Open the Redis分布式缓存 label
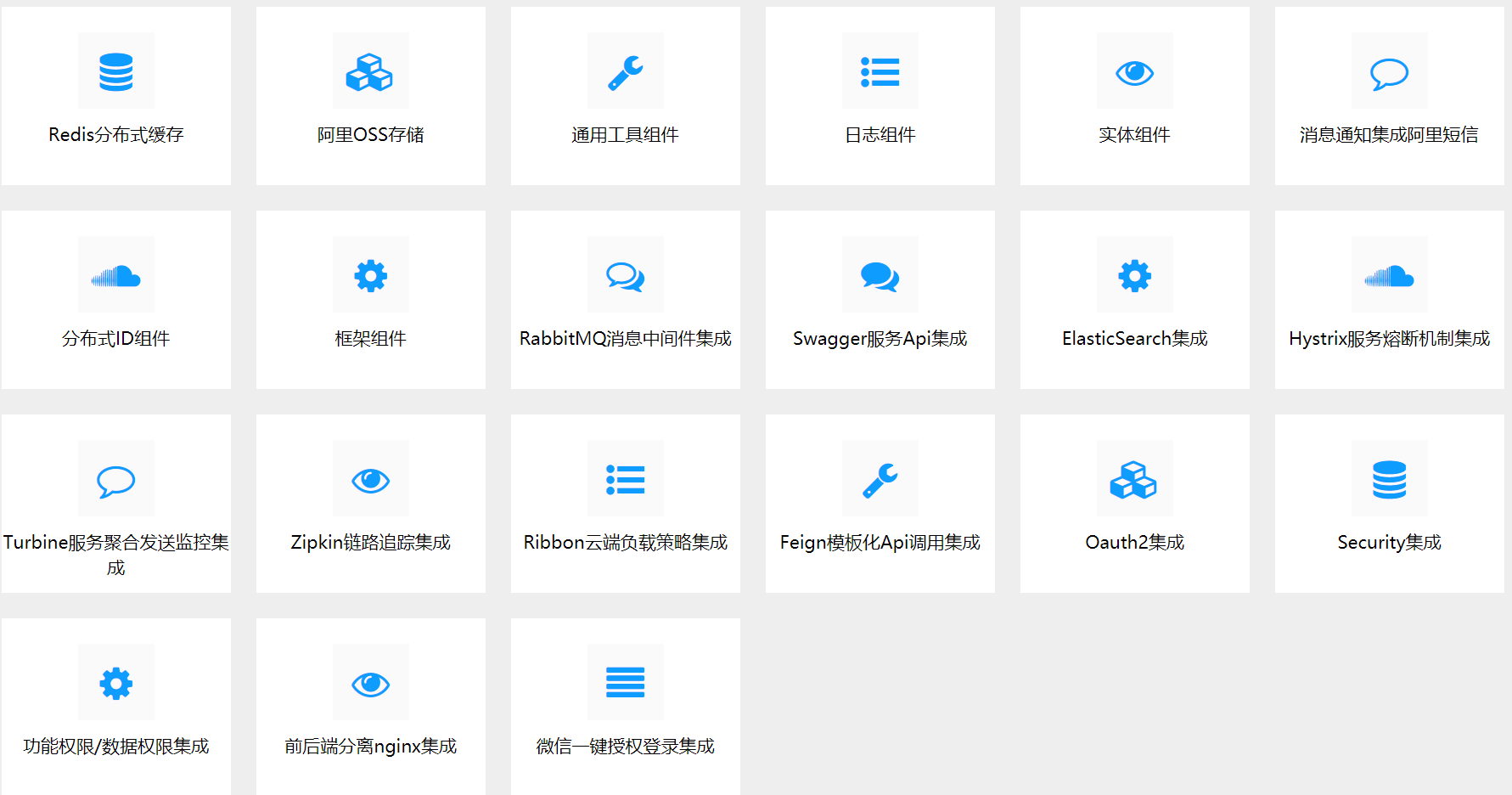Viewport: 1512px width, 795px height. (116, 134)
